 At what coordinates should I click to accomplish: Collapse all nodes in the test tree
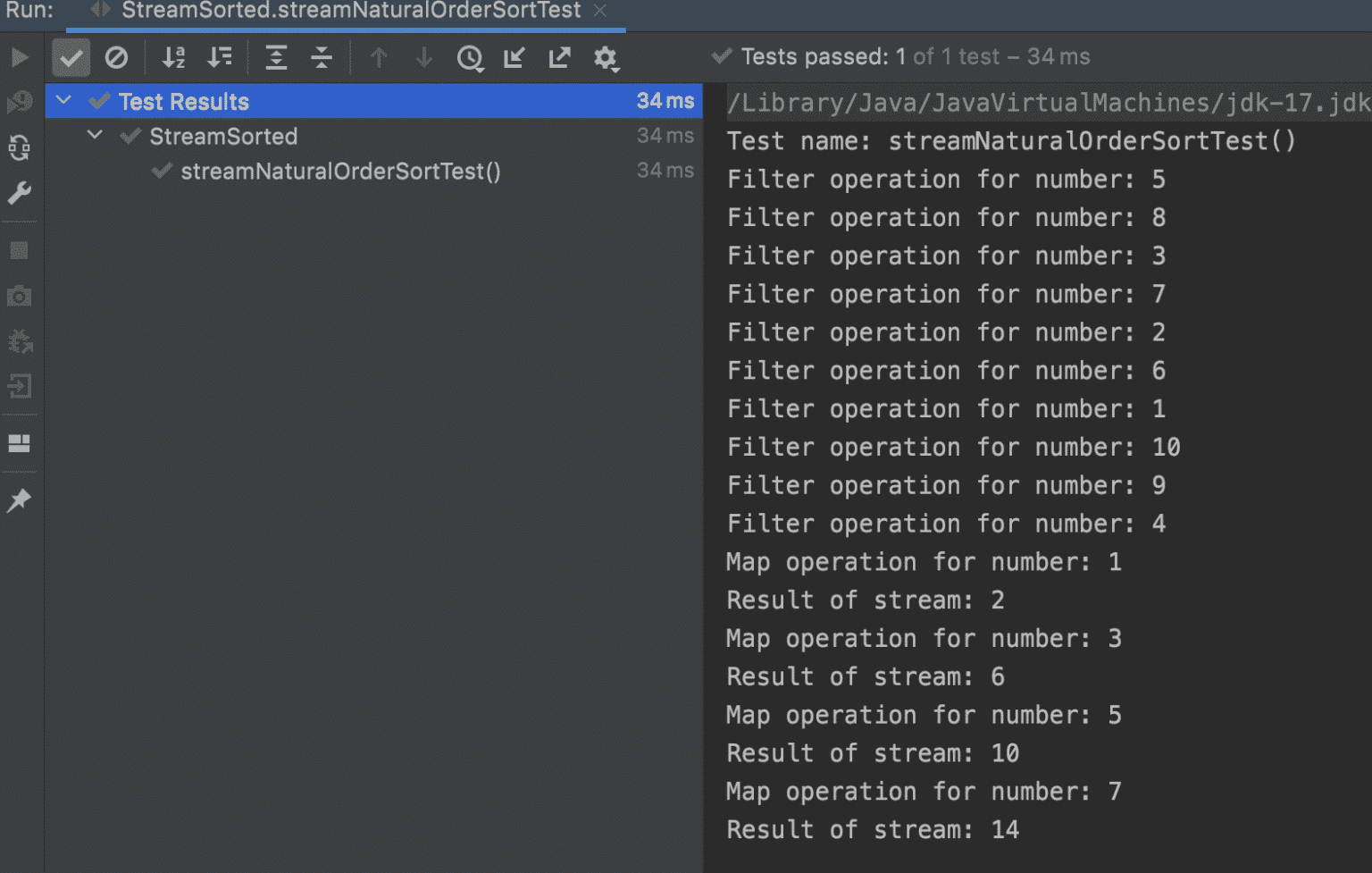[x=322, y=57]
